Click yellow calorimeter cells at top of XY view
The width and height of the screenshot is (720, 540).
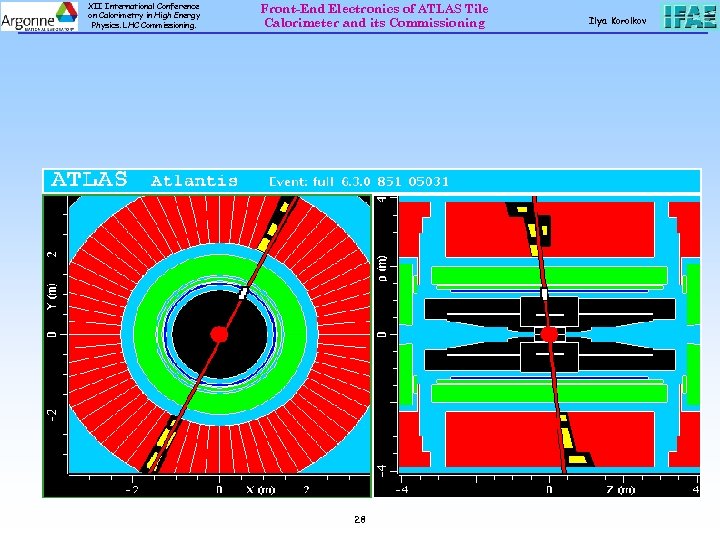[274, 227]
